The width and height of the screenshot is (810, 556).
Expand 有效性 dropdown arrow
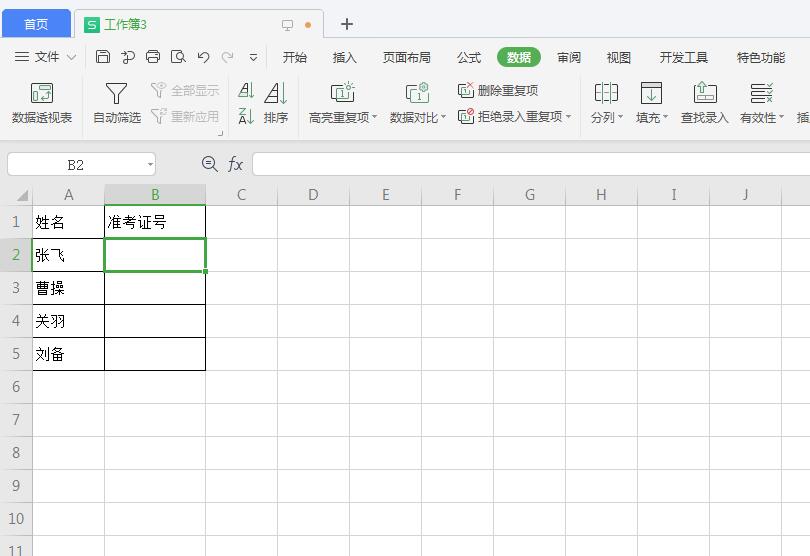click(x=781, y=117)
